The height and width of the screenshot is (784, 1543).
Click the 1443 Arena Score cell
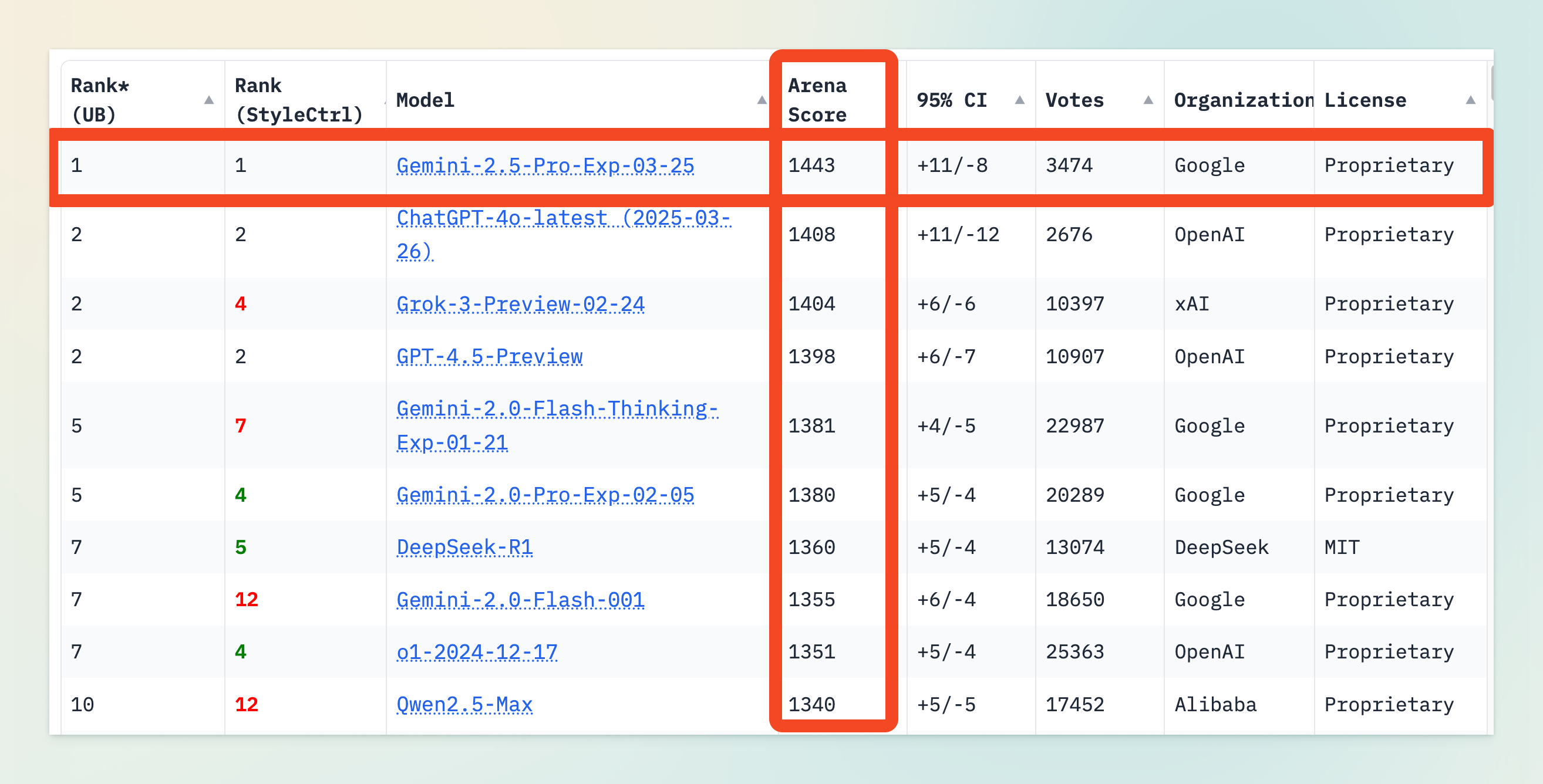[811, 165]
